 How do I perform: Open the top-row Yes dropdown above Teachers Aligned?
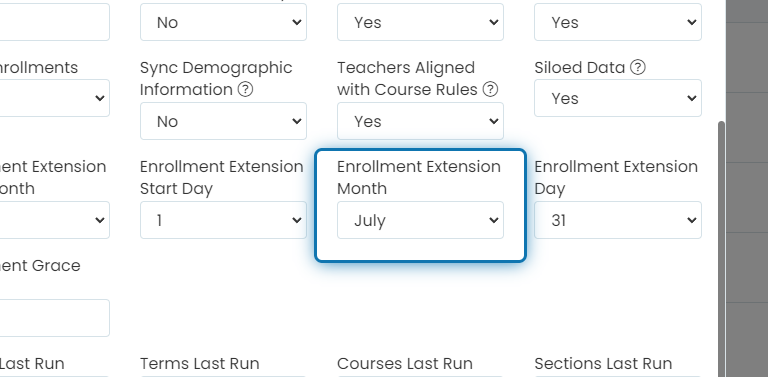420,22
